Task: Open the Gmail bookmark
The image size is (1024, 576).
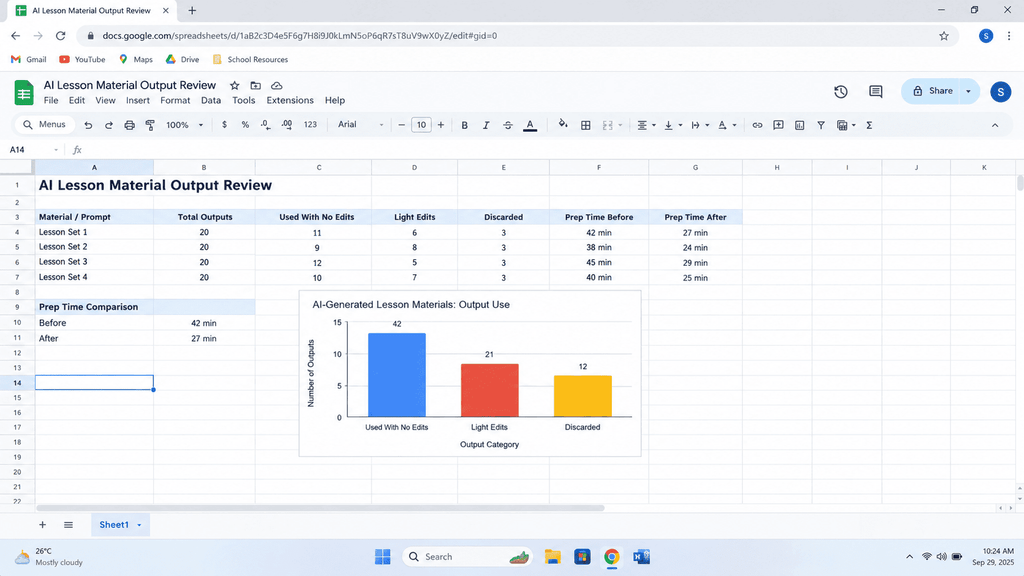Action: tap(29, 59)
